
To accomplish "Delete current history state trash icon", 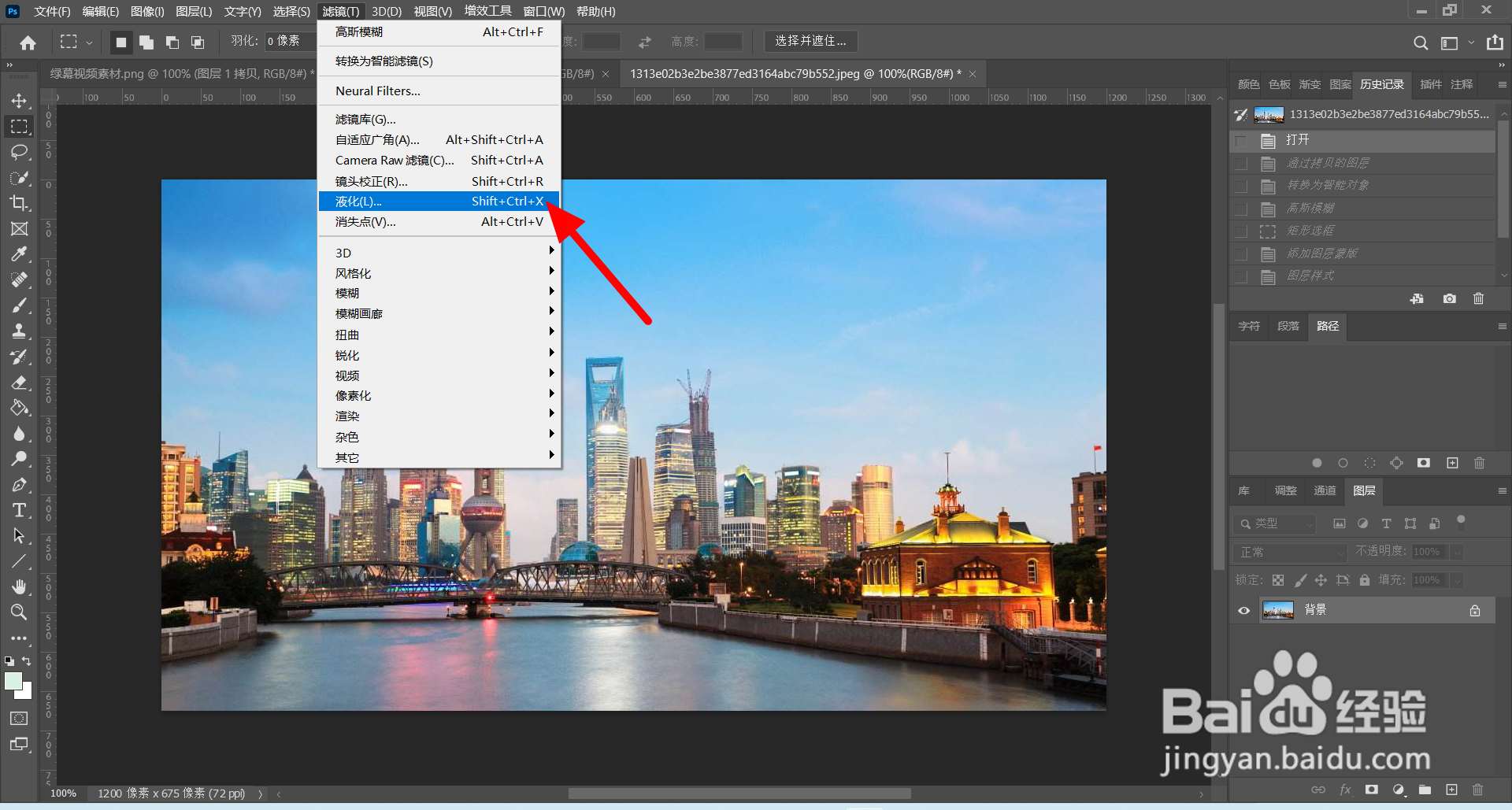I will pos(1478,299).
